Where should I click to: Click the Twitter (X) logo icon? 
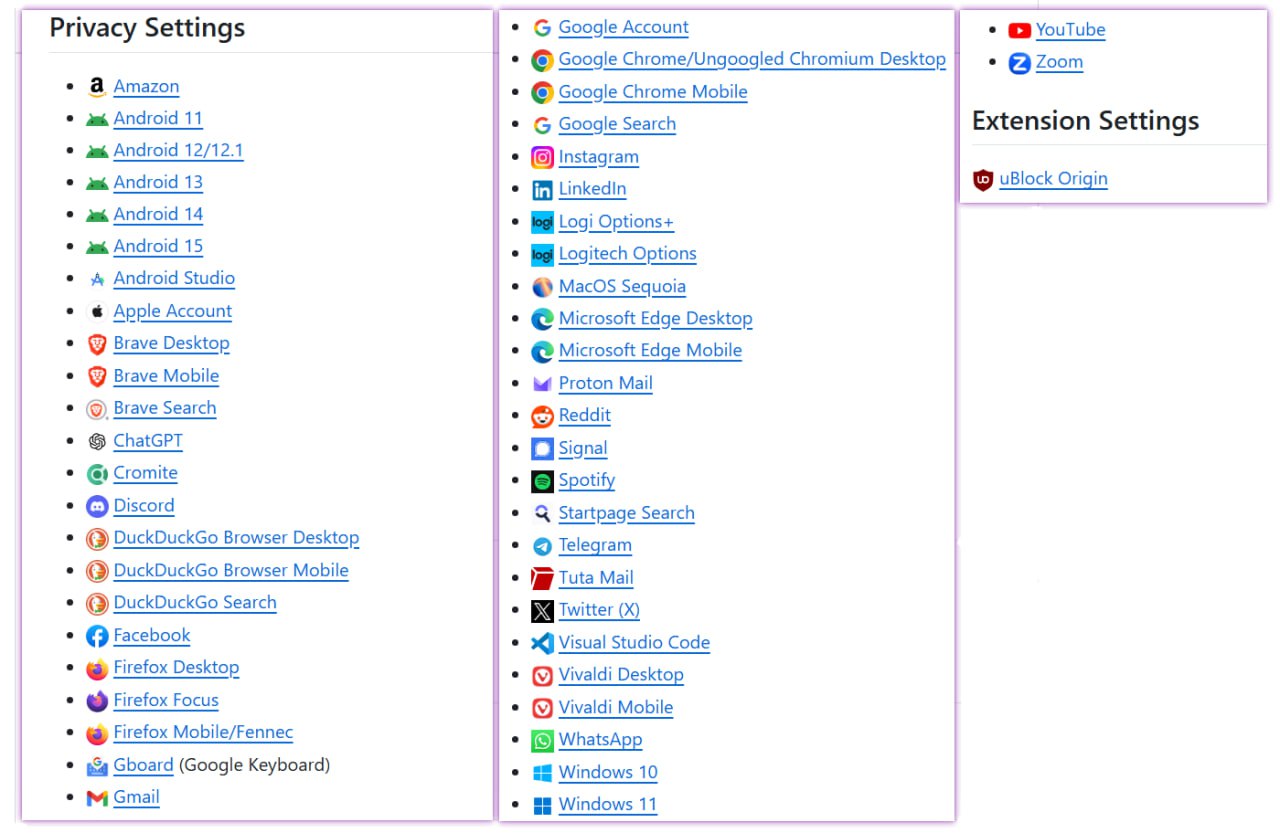point(542,610)
